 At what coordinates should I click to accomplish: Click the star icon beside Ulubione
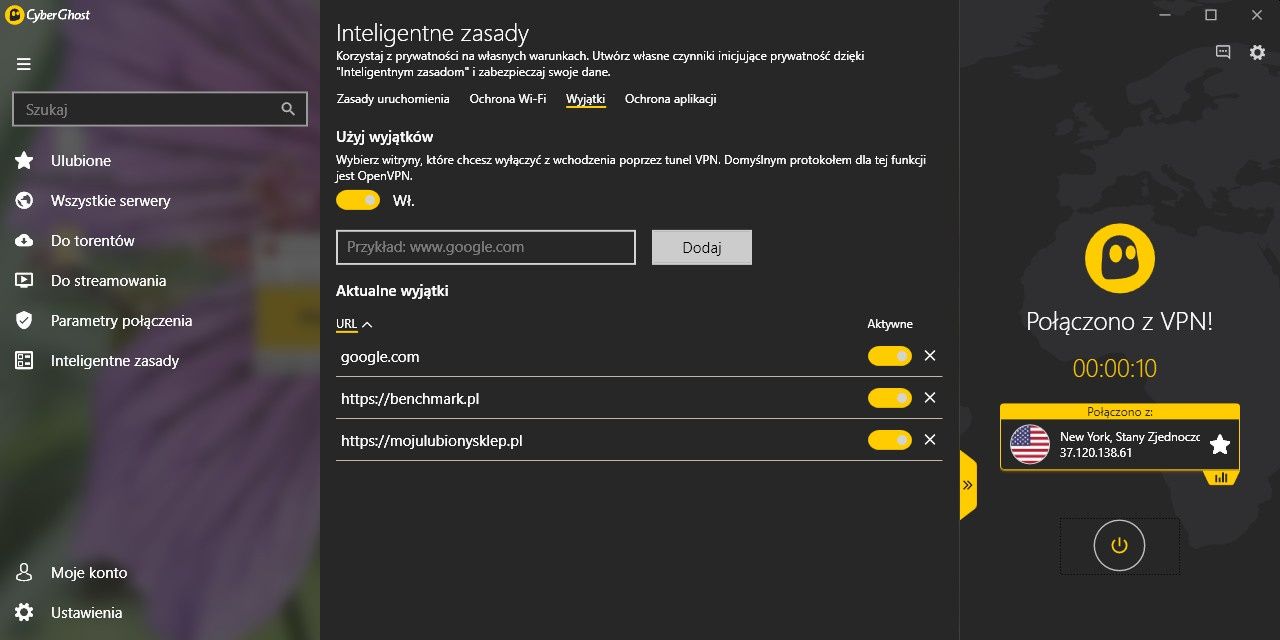[24, 160]
